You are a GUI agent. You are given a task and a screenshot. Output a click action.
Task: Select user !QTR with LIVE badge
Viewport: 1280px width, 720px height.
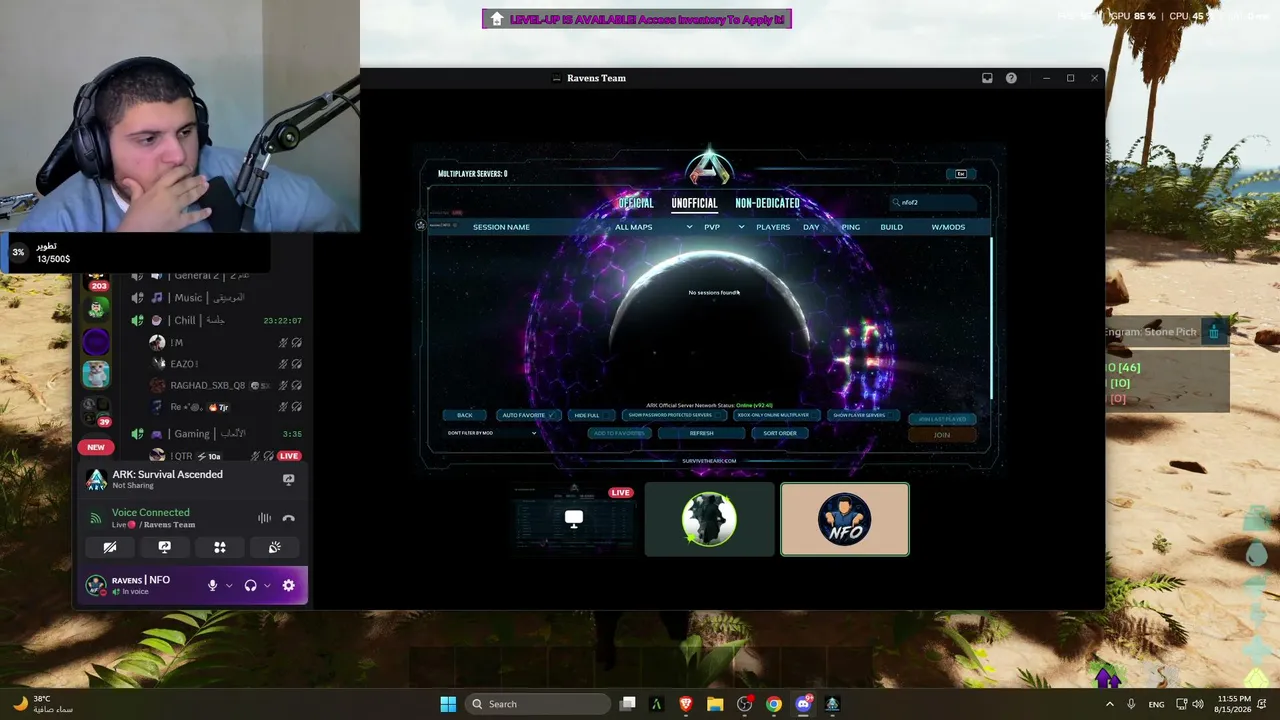pyautogui.click(x=225, y=456)
